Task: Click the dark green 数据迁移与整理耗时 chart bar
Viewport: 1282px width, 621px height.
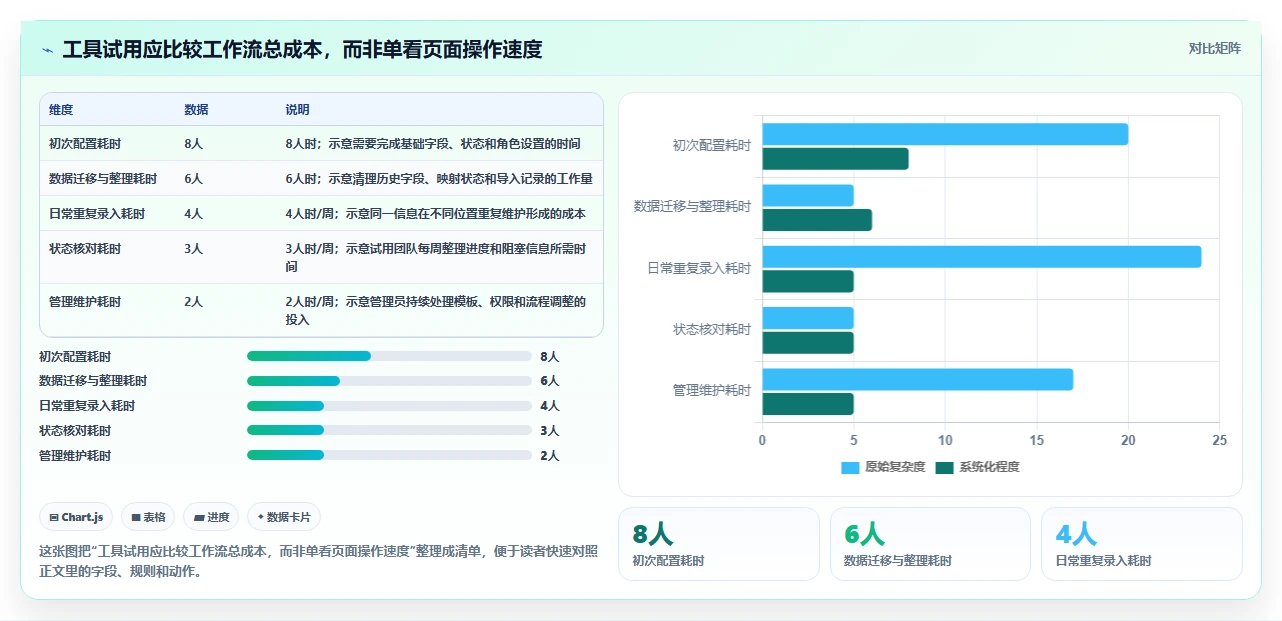Action: tap(817, 220)
